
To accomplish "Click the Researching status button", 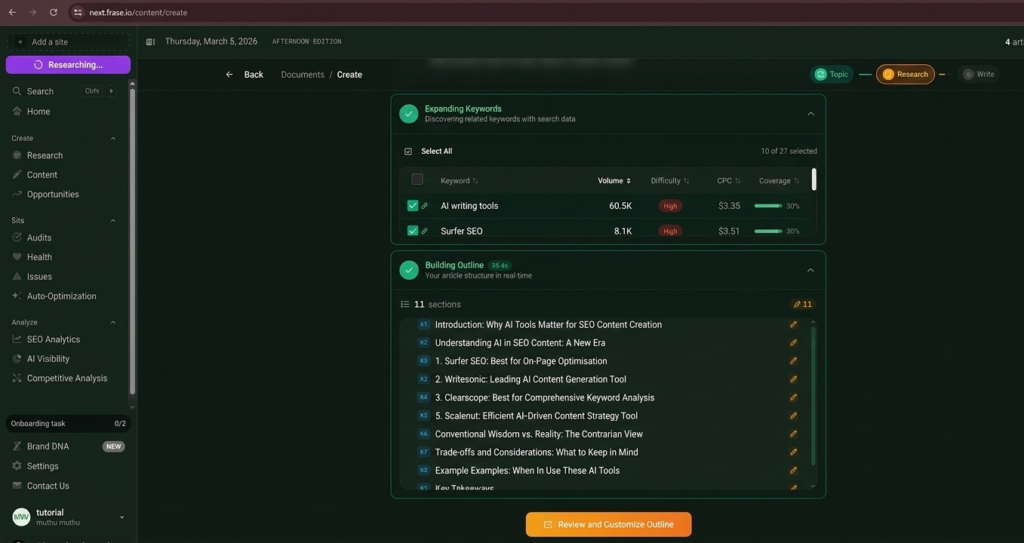I will pyautogui.click(x=68, y=65).
